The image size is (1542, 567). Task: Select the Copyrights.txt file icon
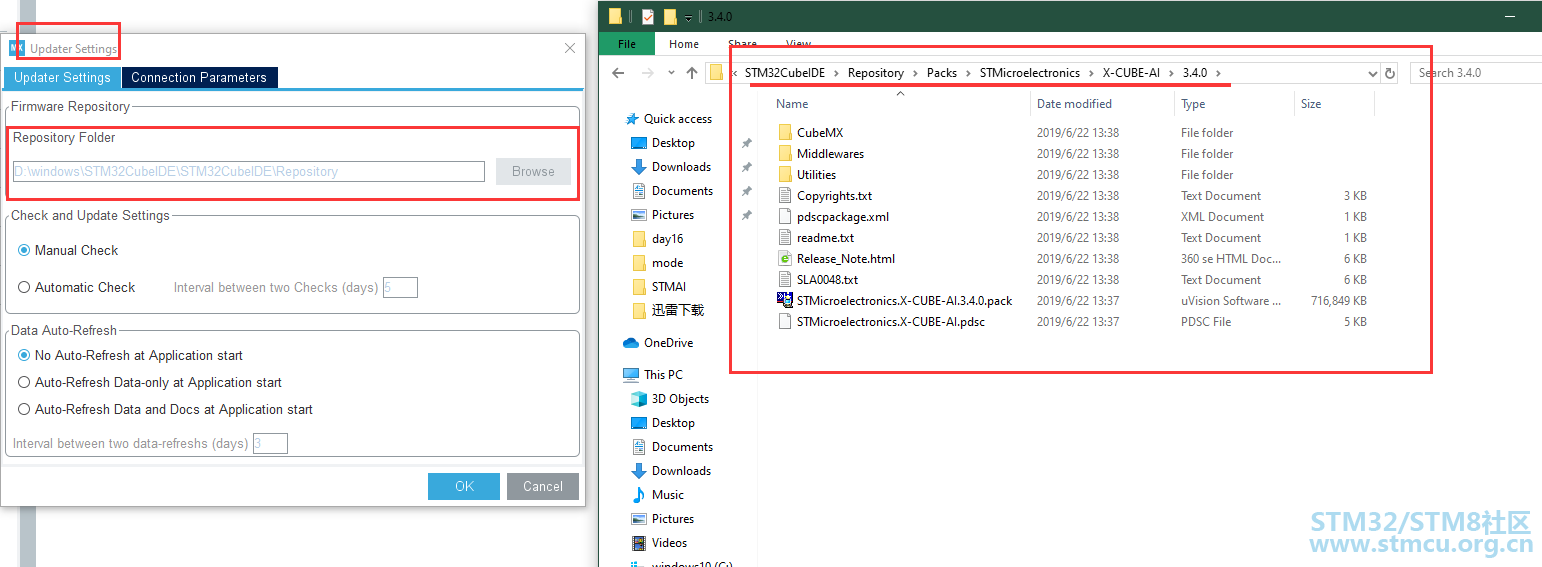(x=785, y=195)
